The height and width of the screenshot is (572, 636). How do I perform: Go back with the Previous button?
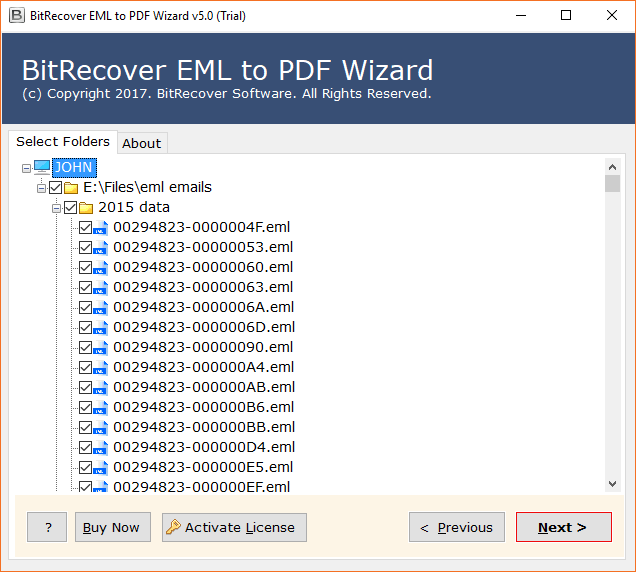(457, 527)
